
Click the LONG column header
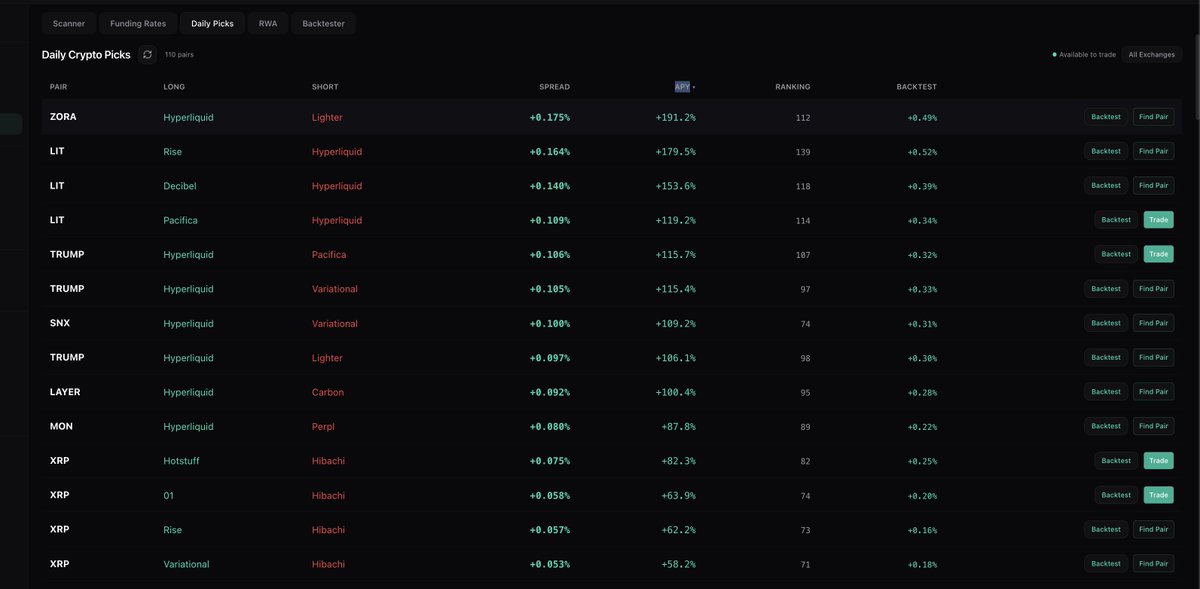[x=174, y=87]
